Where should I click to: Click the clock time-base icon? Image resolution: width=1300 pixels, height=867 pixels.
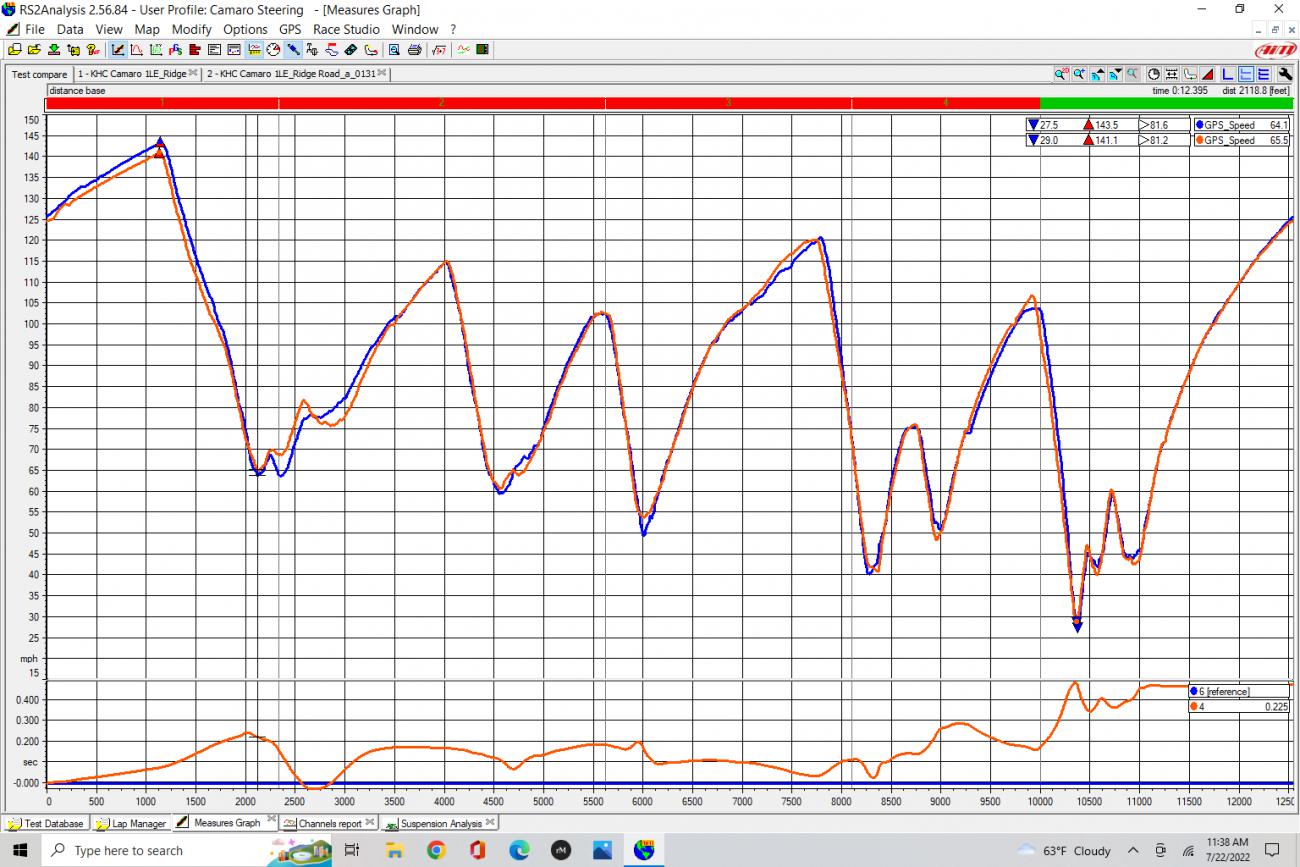(1154, 74)
